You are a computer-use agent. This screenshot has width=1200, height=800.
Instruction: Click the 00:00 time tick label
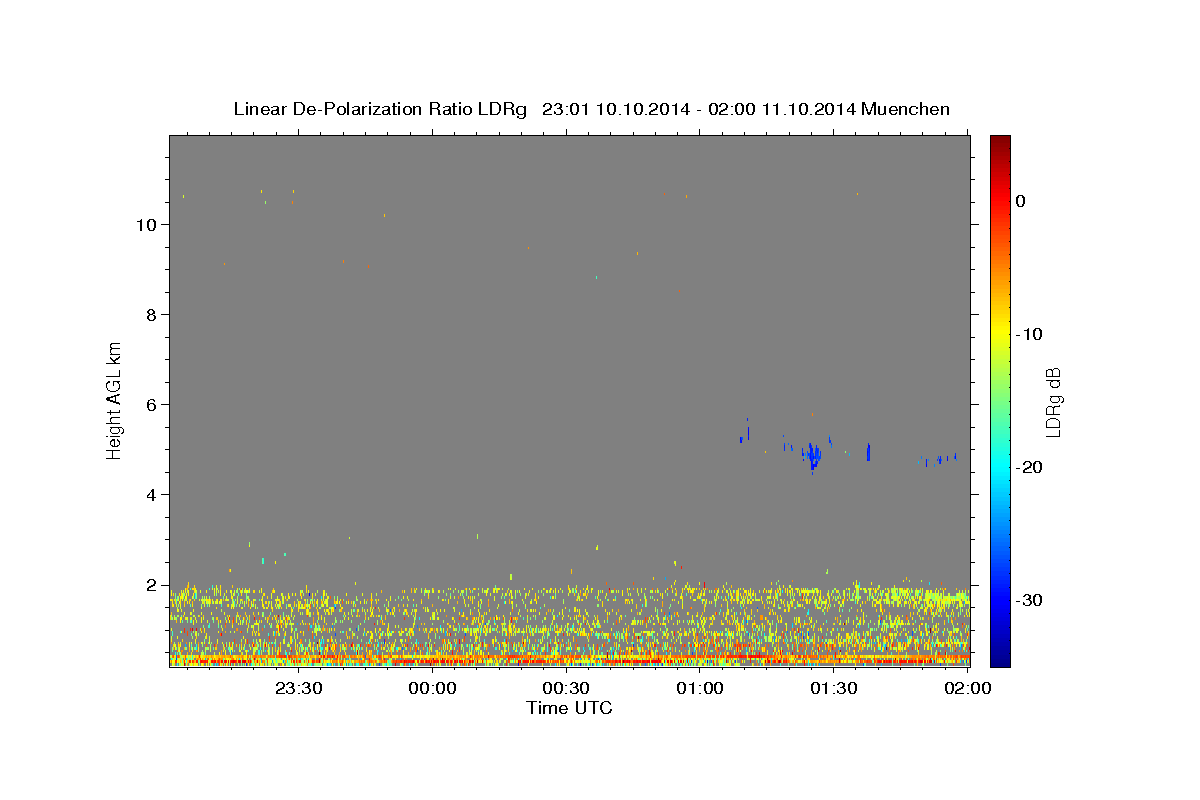coord(434,688)
